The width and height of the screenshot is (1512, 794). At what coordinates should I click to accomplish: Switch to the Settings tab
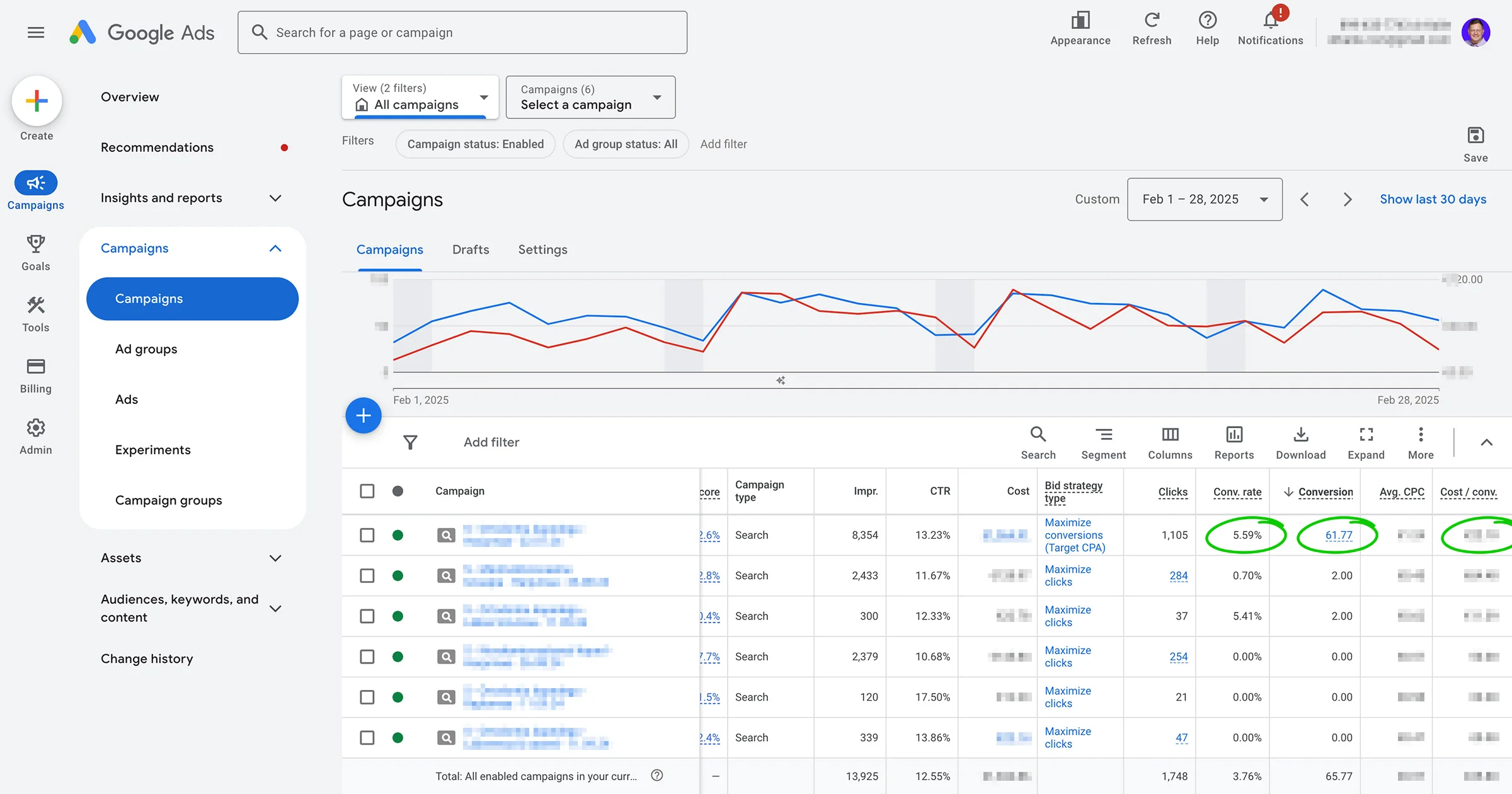(x=542, y=250)
